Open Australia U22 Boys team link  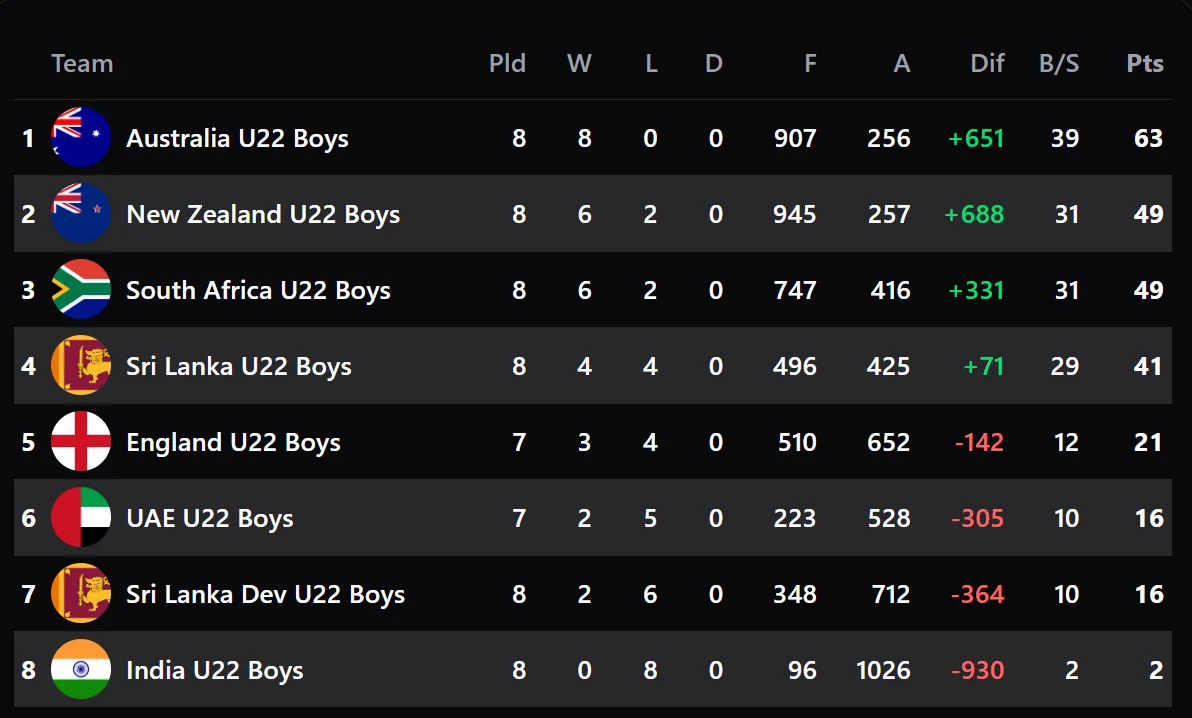pyautogui.click(x=237, y=138)
